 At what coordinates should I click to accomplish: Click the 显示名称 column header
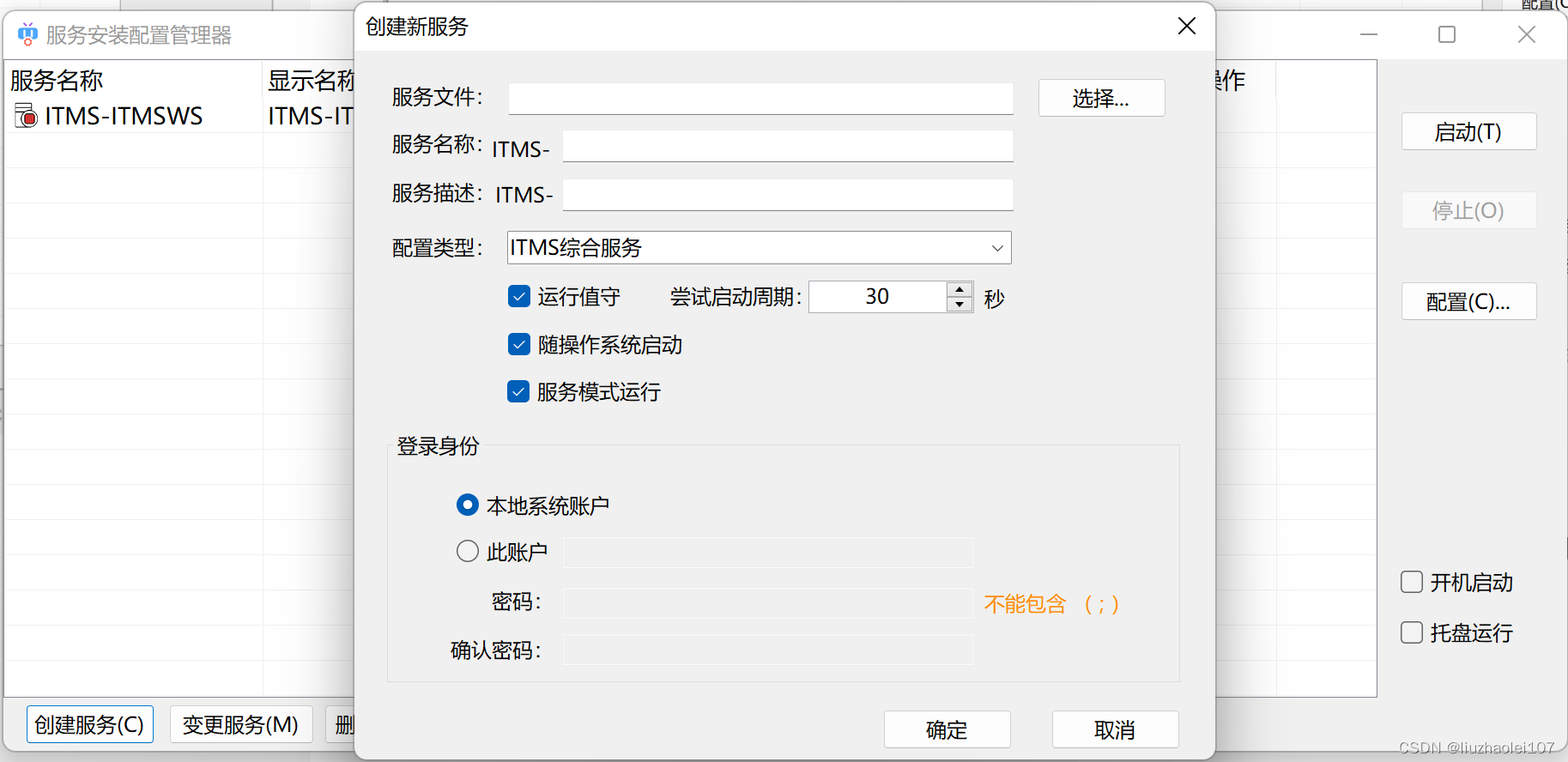(x=309, y=80)
